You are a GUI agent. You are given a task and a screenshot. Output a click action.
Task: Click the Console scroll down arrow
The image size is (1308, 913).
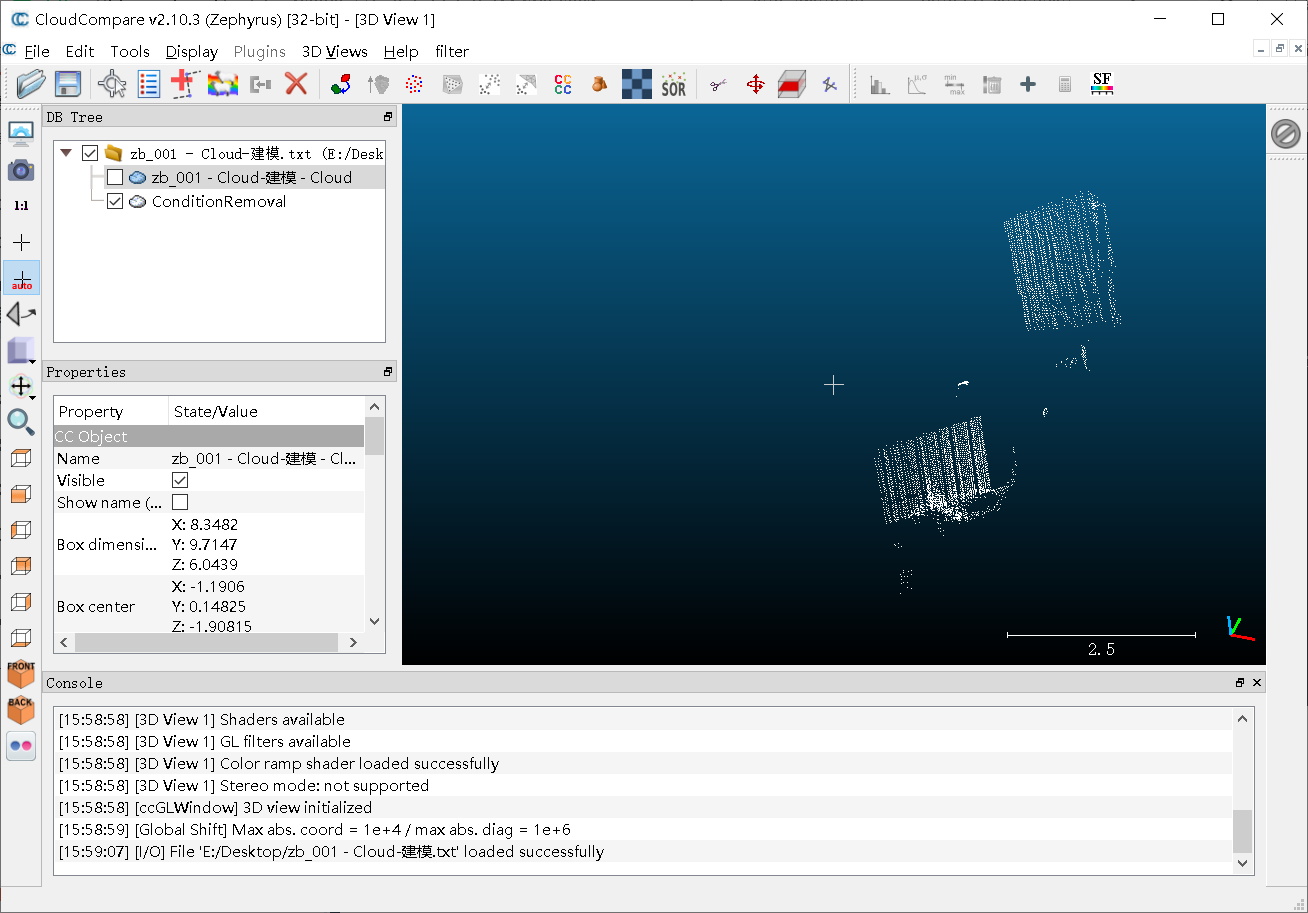(x=1243, y=862)
